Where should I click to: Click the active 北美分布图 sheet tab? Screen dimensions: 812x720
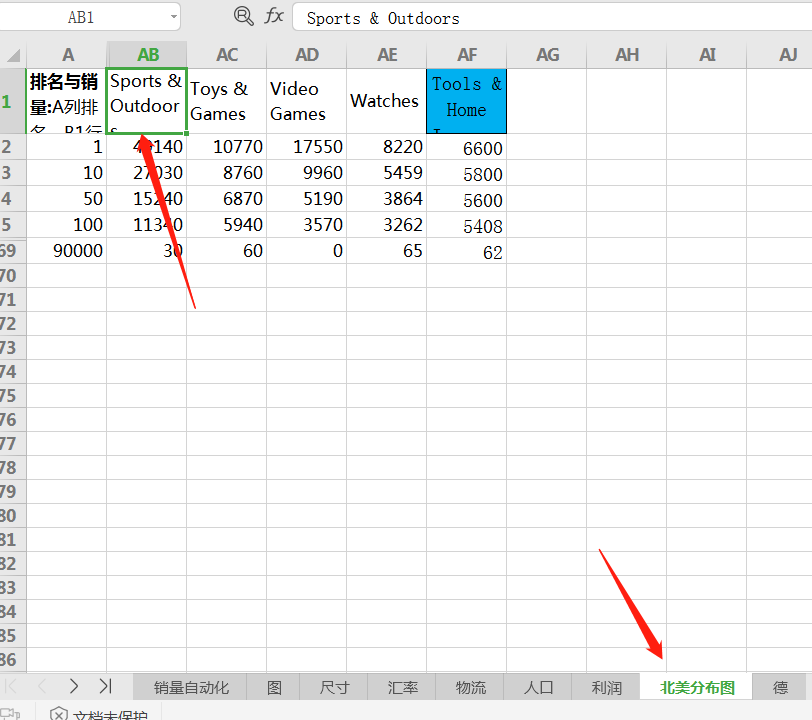click(697, 687)
